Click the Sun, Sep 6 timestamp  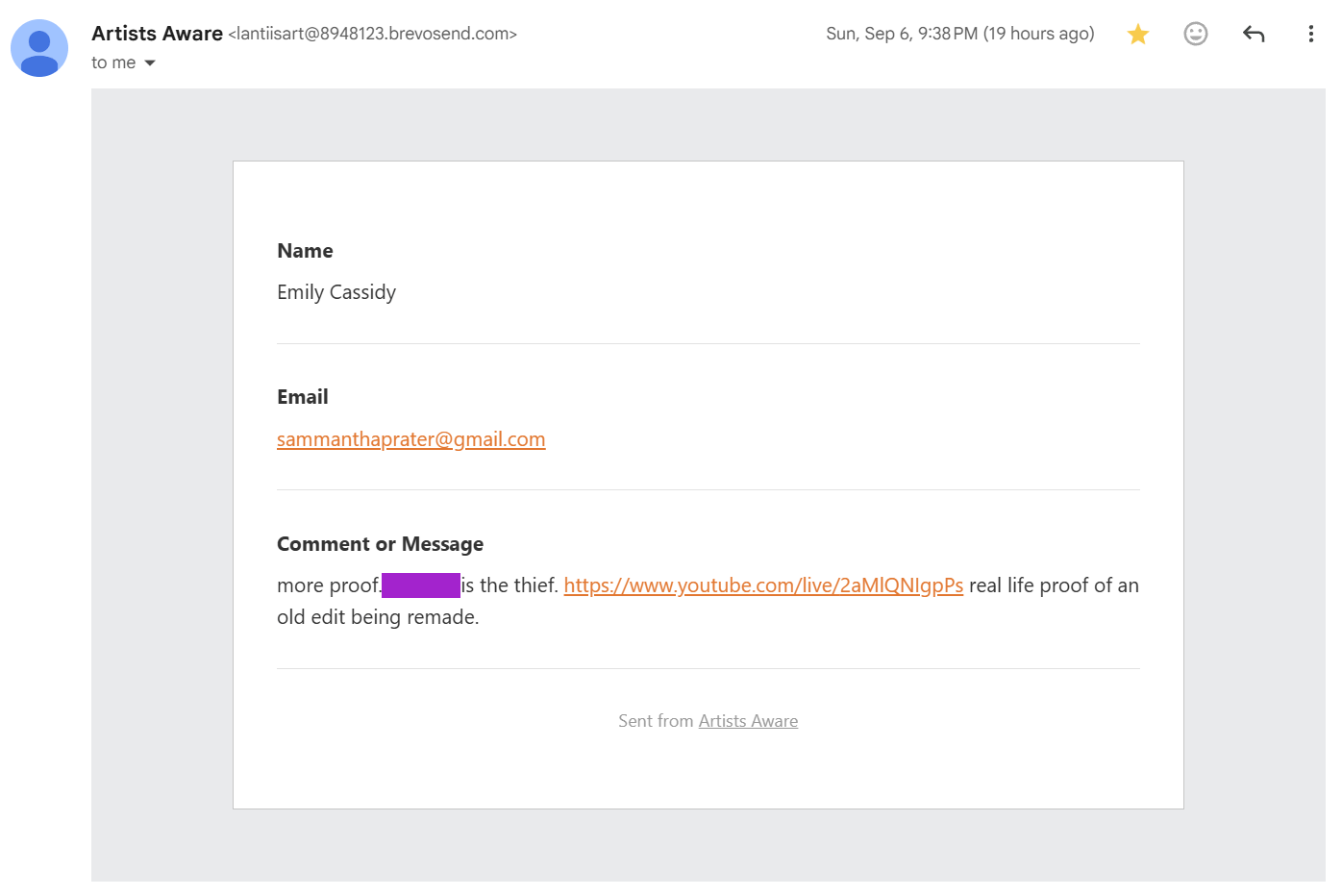click(x=960, y=34)
